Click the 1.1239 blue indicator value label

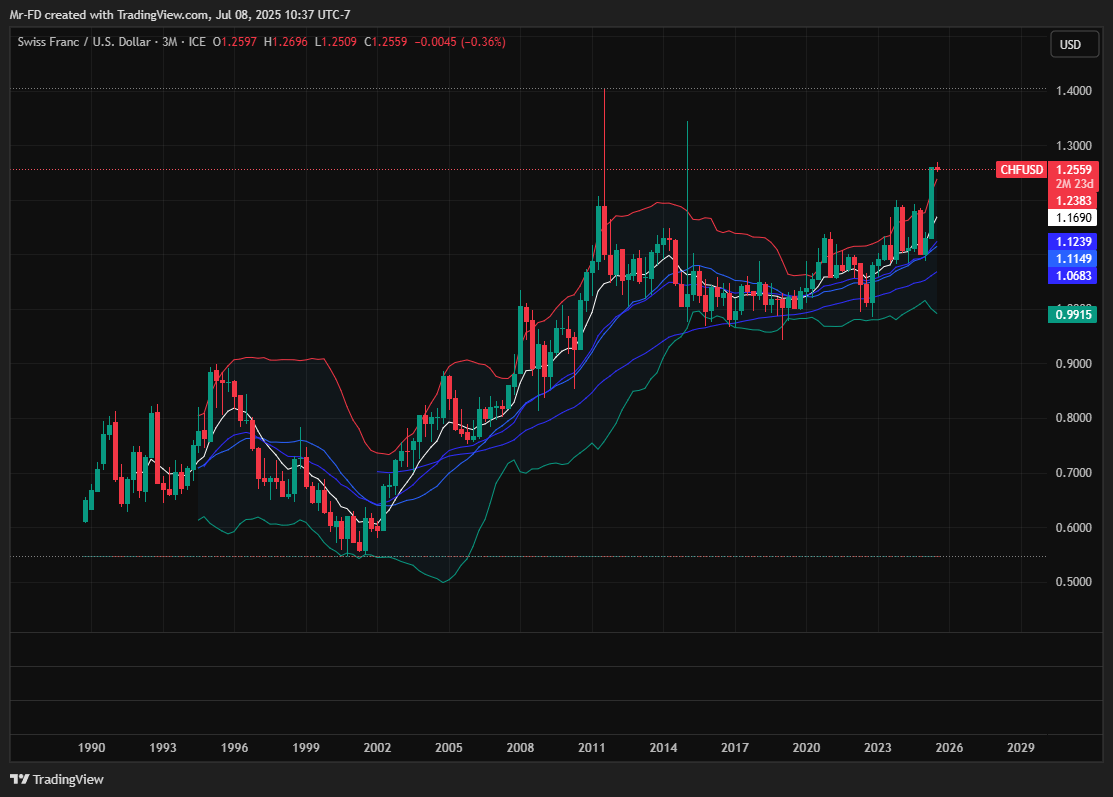coord(1073,242)
